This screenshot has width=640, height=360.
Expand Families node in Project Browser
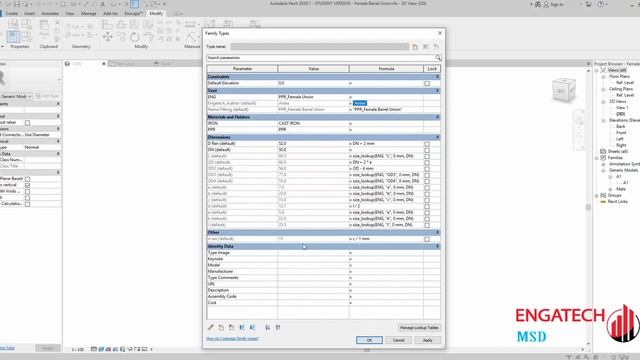click(x=597, y=158)
